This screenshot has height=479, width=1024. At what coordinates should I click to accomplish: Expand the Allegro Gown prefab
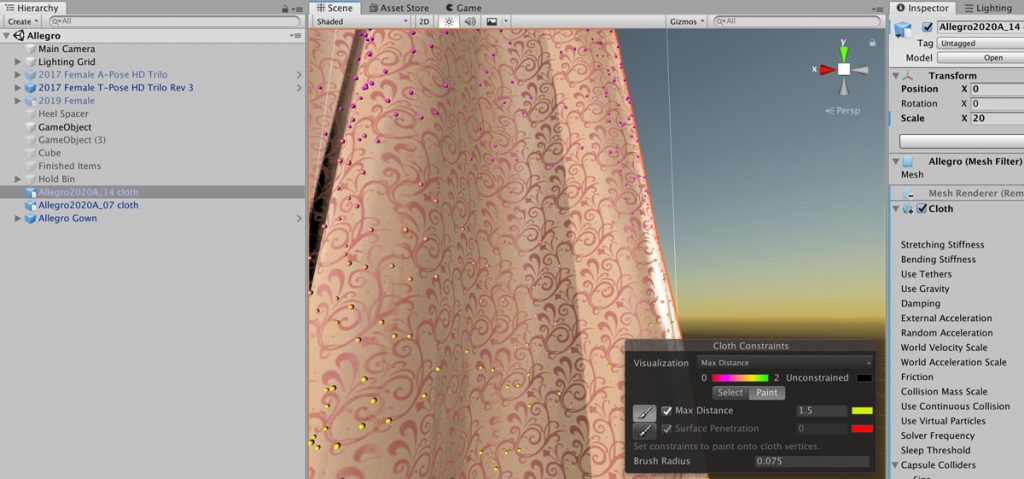(18, 218)
